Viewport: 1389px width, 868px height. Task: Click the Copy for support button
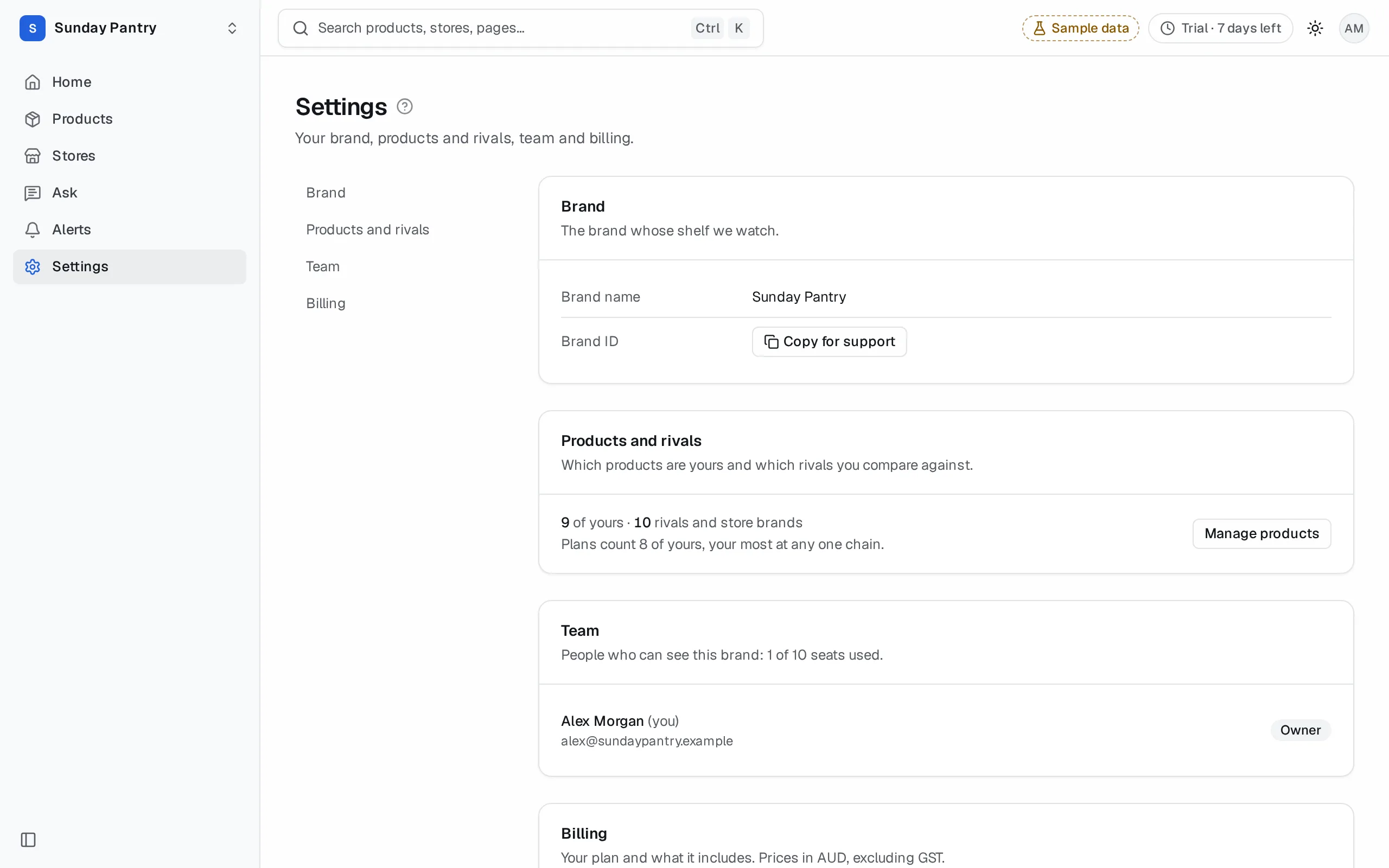pyautogui.click(x=830, y=342)
